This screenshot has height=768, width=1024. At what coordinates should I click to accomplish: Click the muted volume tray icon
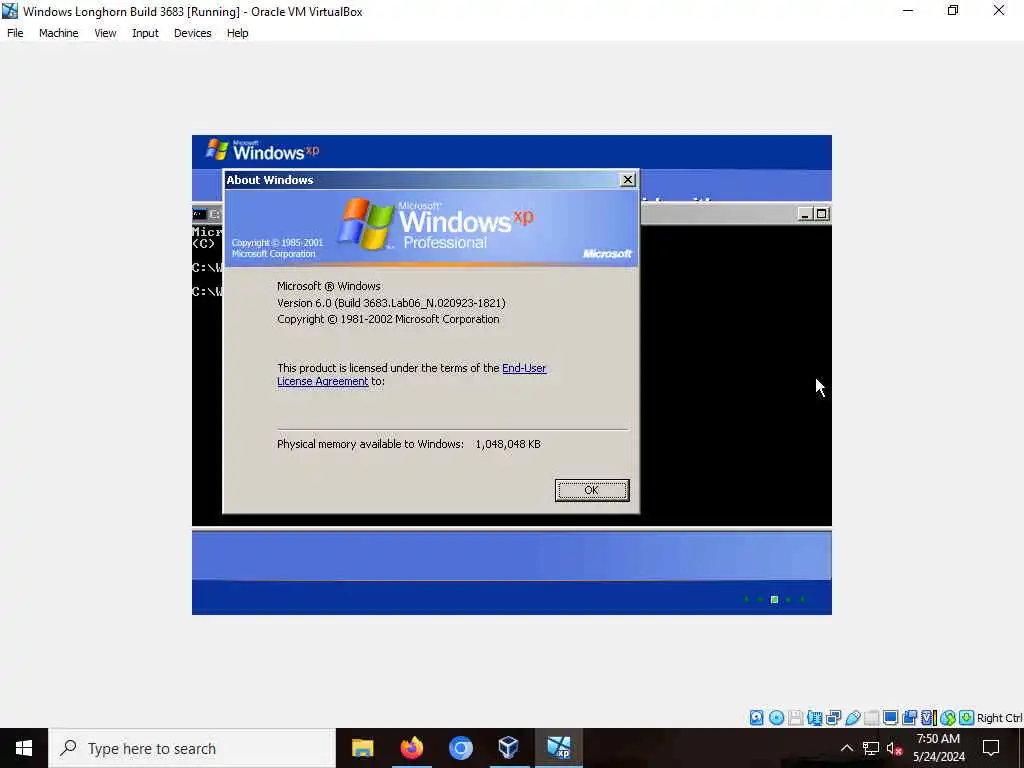pyautogui.click(x=894, y=748)
